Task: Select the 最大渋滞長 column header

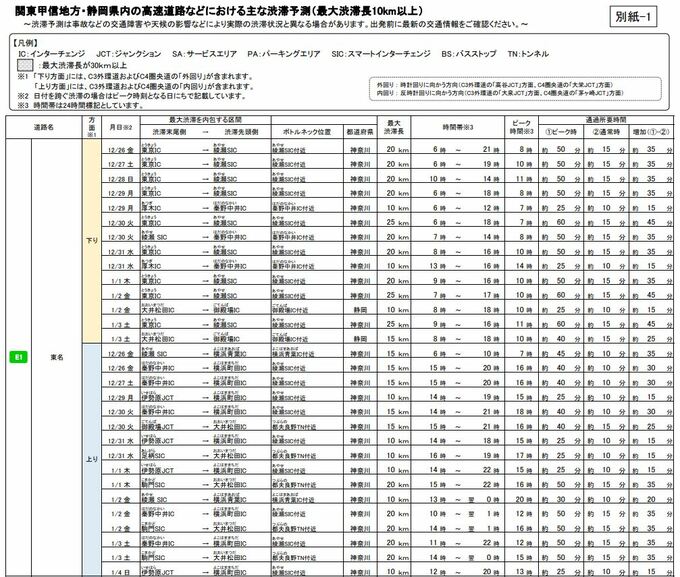Action: (x=396, y=128)
